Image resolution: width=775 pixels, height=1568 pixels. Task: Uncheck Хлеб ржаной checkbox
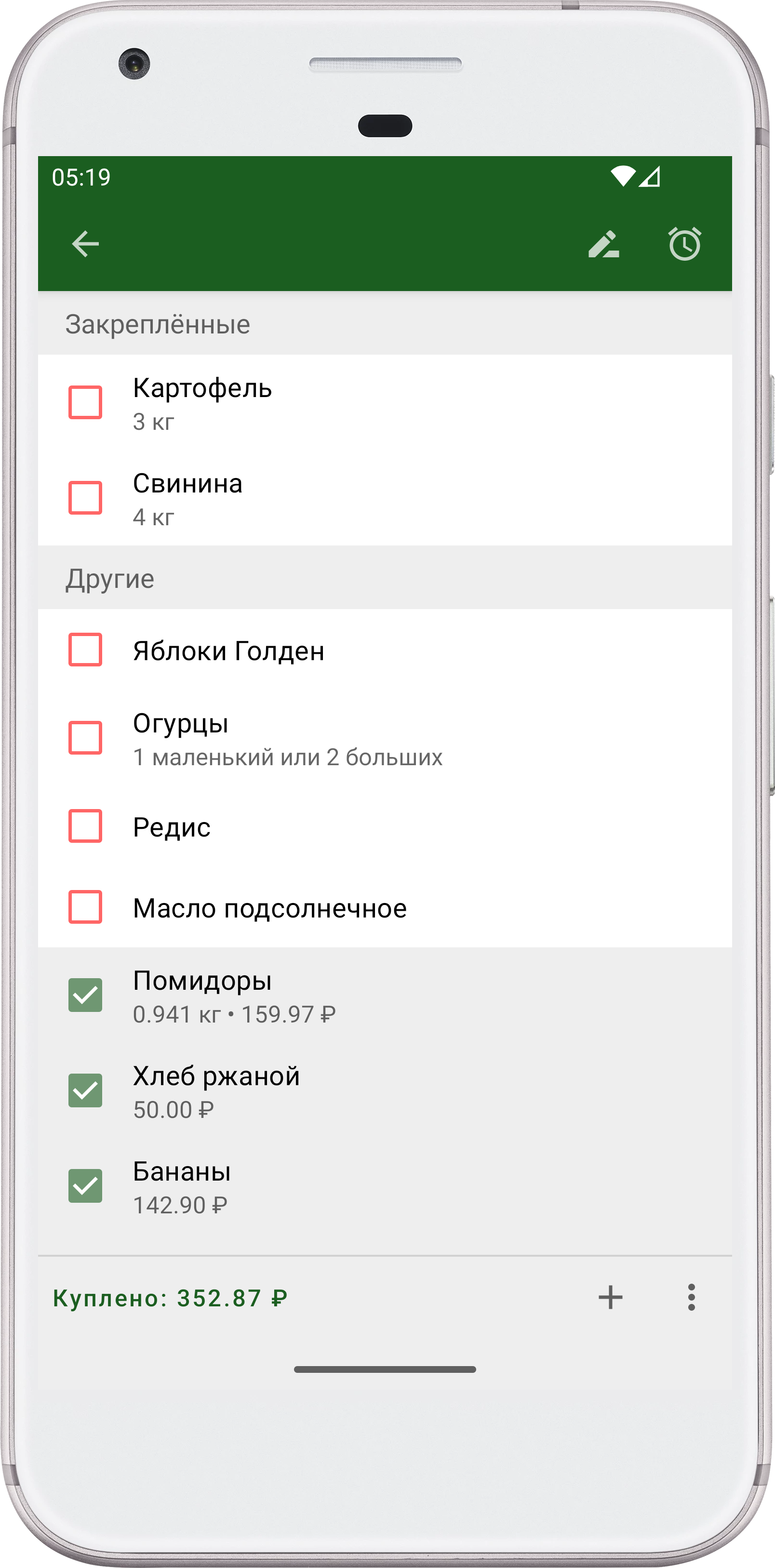click(x=85, y=1090)
